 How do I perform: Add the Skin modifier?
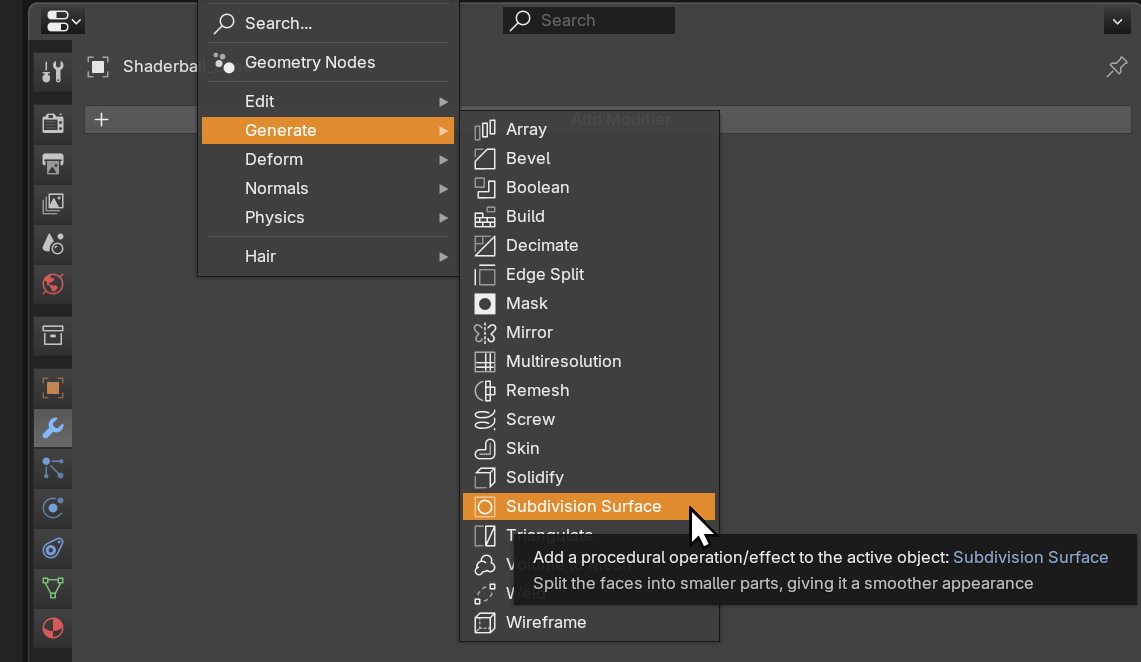[589, 449]
